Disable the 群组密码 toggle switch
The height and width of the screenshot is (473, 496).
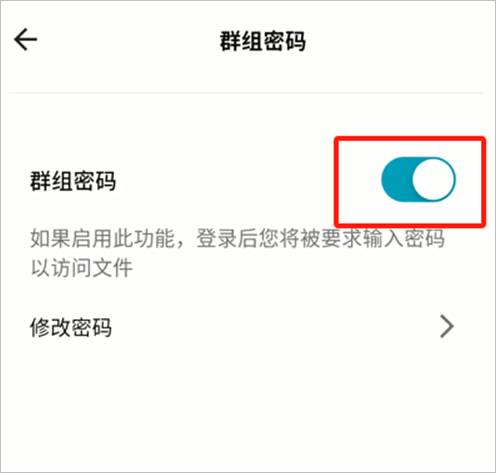(418, 179)
